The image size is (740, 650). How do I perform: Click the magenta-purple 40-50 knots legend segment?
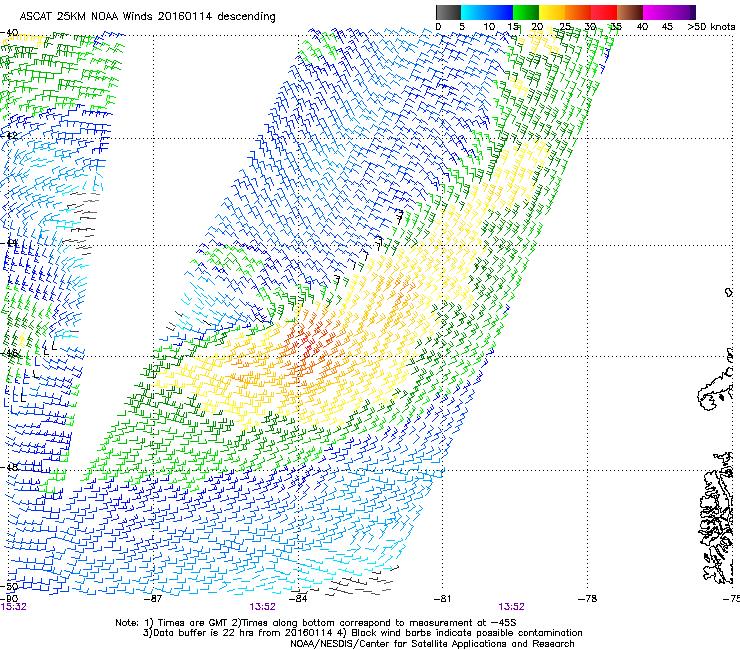(669, 12)
